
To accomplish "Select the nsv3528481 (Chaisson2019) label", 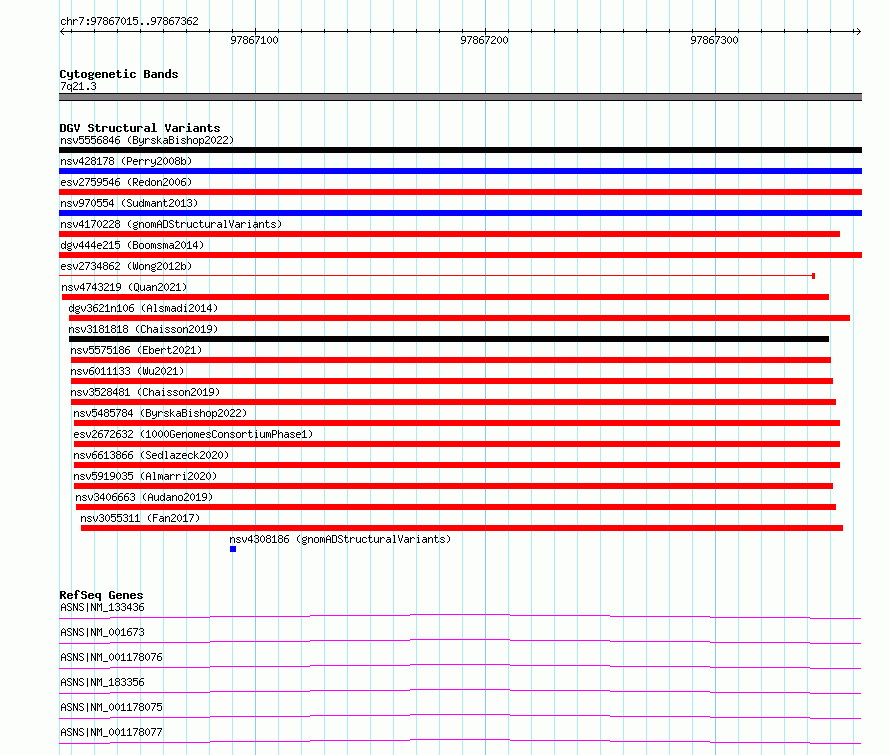I will click(145, 392).
